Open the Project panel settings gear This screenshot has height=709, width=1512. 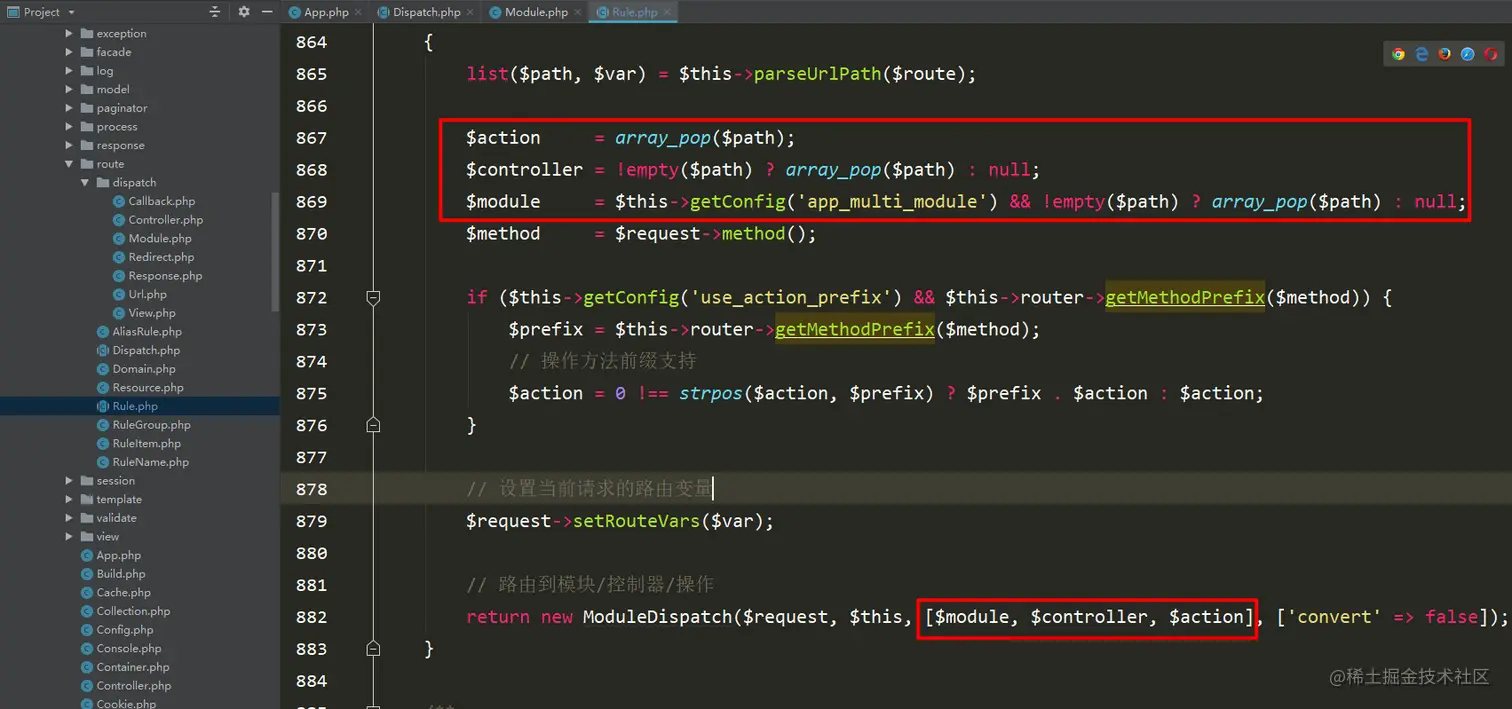pos(244,12)
